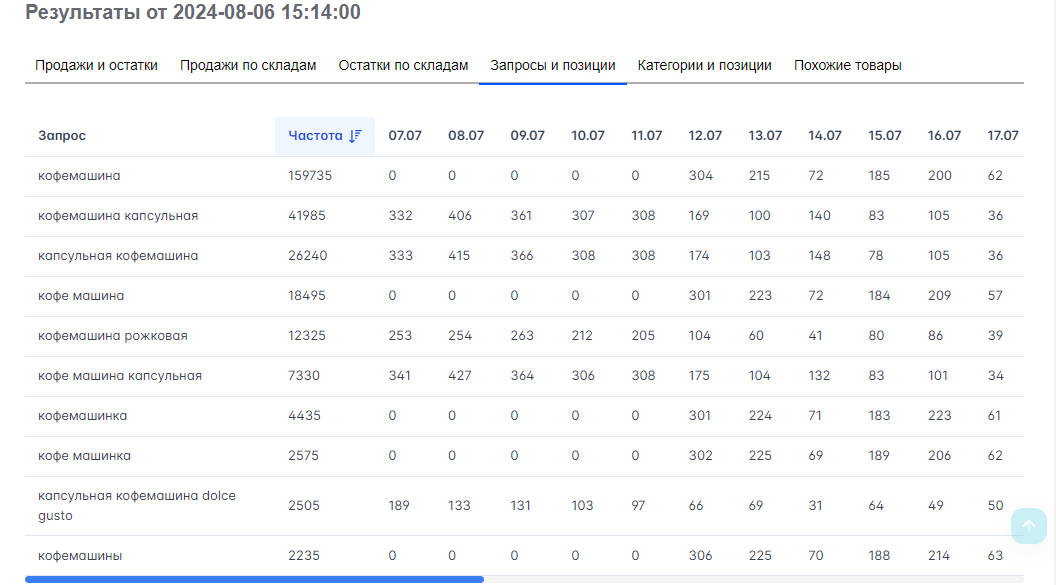Viewport: 1056px width, 585px height.
Task: Click the 16.07 column header
Action: coord(944,135)
